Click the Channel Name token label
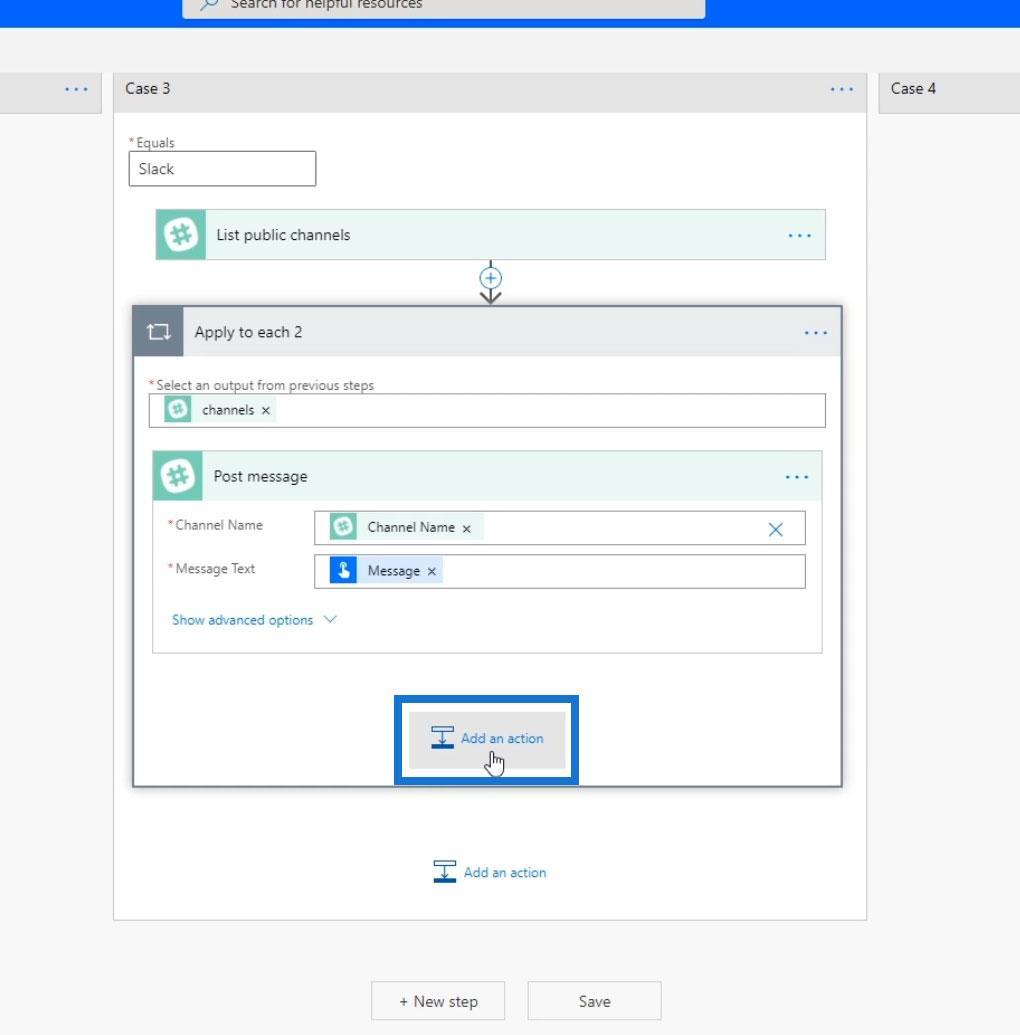 pyautogui.click(x=411, y=527)
